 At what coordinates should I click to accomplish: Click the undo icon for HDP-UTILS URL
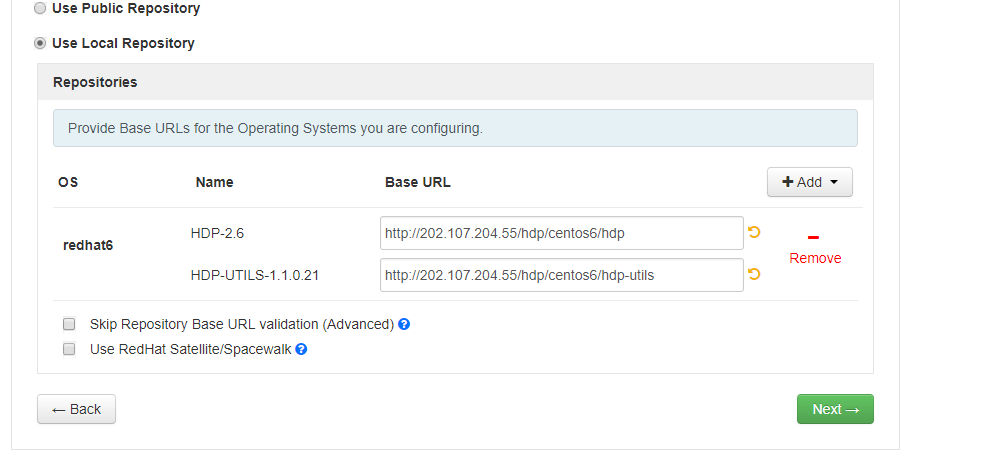(x=754, y=274)
